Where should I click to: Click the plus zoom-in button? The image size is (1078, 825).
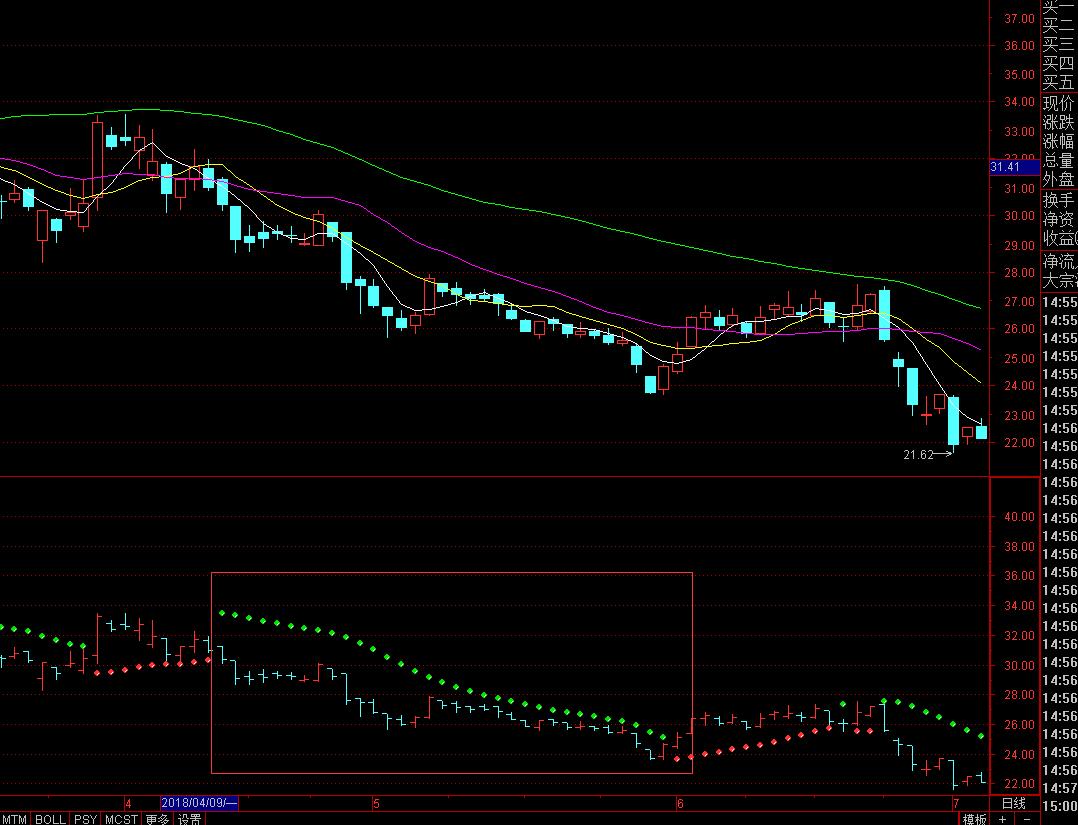point(1003,819)
